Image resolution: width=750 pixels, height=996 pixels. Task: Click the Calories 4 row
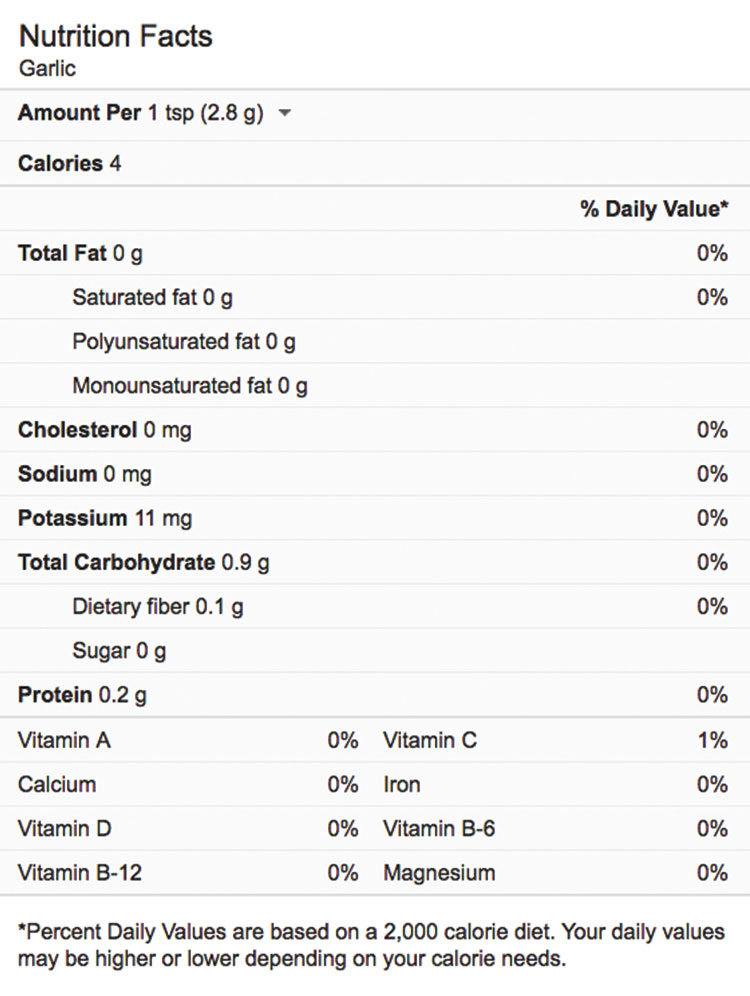pos(69,163)
